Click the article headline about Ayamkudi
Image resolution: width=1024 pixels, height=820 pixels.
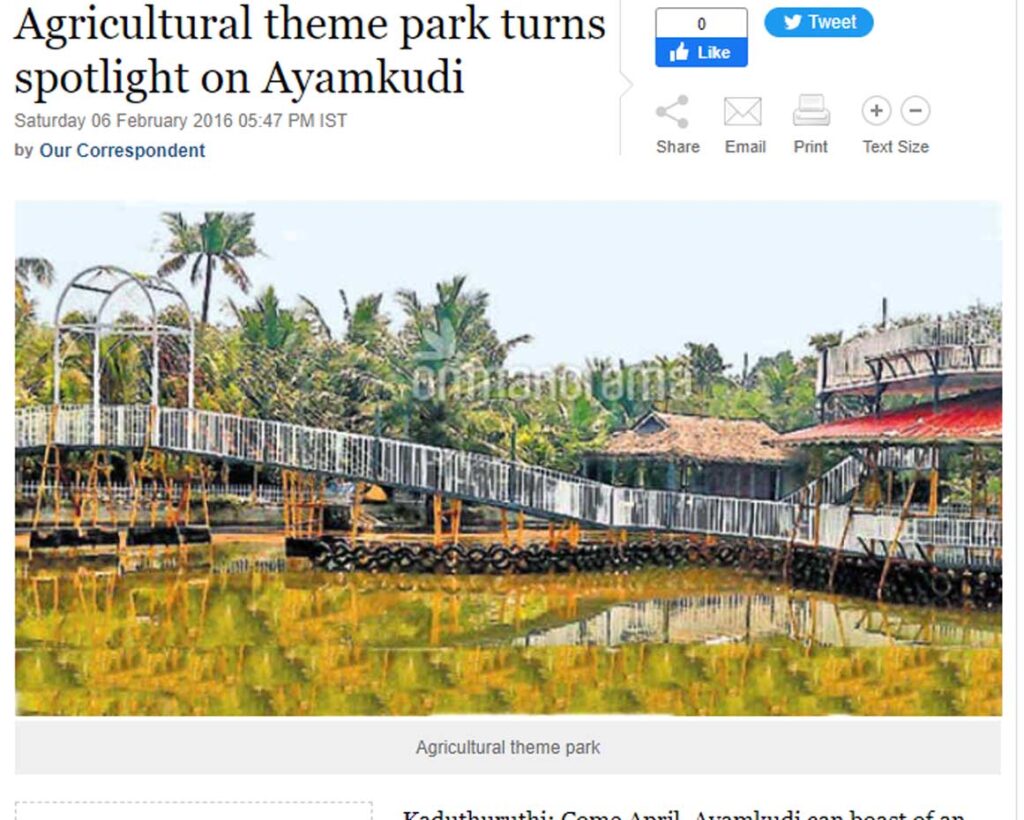[310, 51]
